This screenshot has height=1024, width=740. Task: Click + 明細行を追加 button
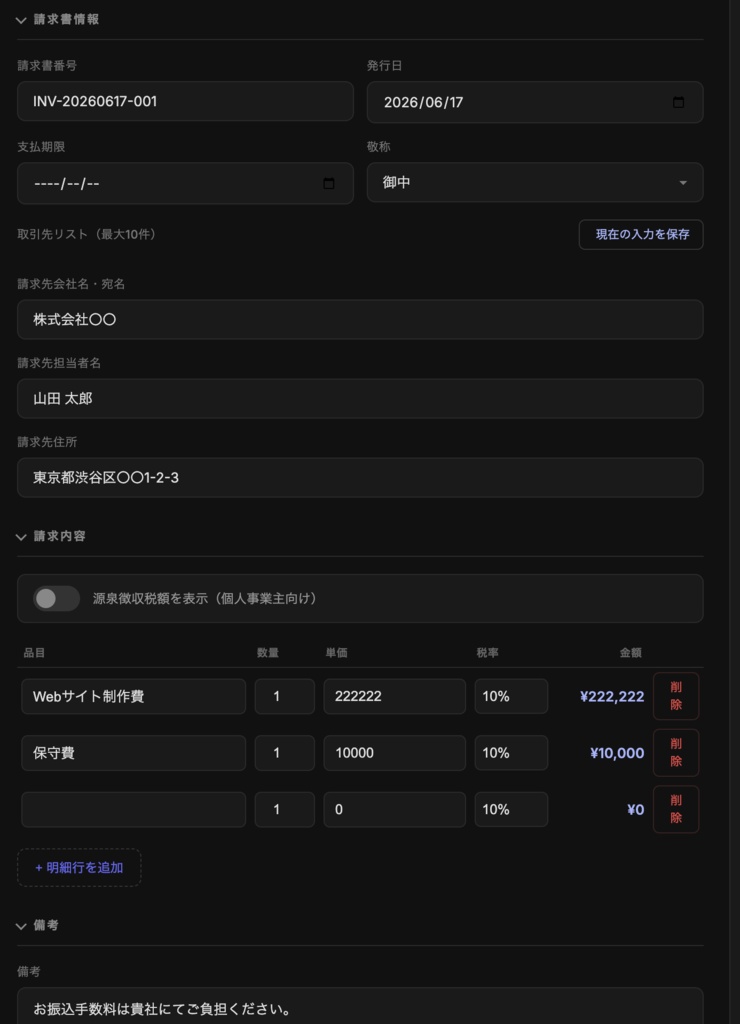(x=79, y=867)
